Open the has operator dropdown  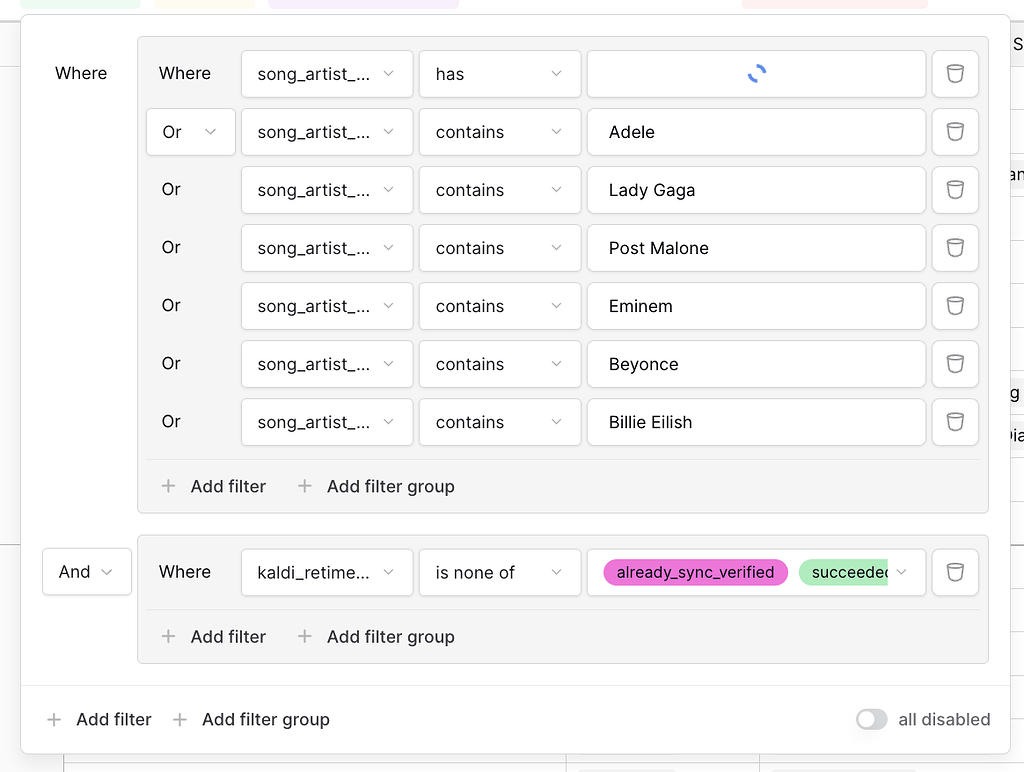[x=499, y=74]
